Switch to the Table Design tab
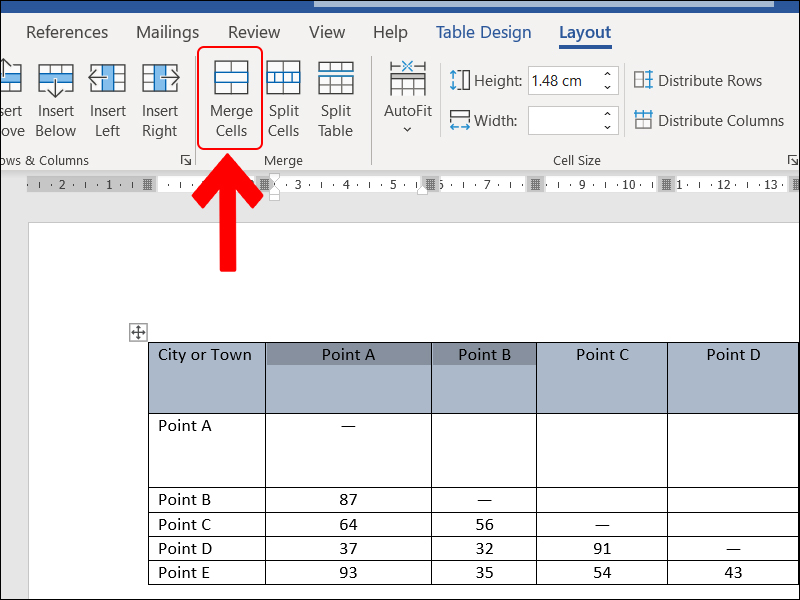 pos(483,32)
